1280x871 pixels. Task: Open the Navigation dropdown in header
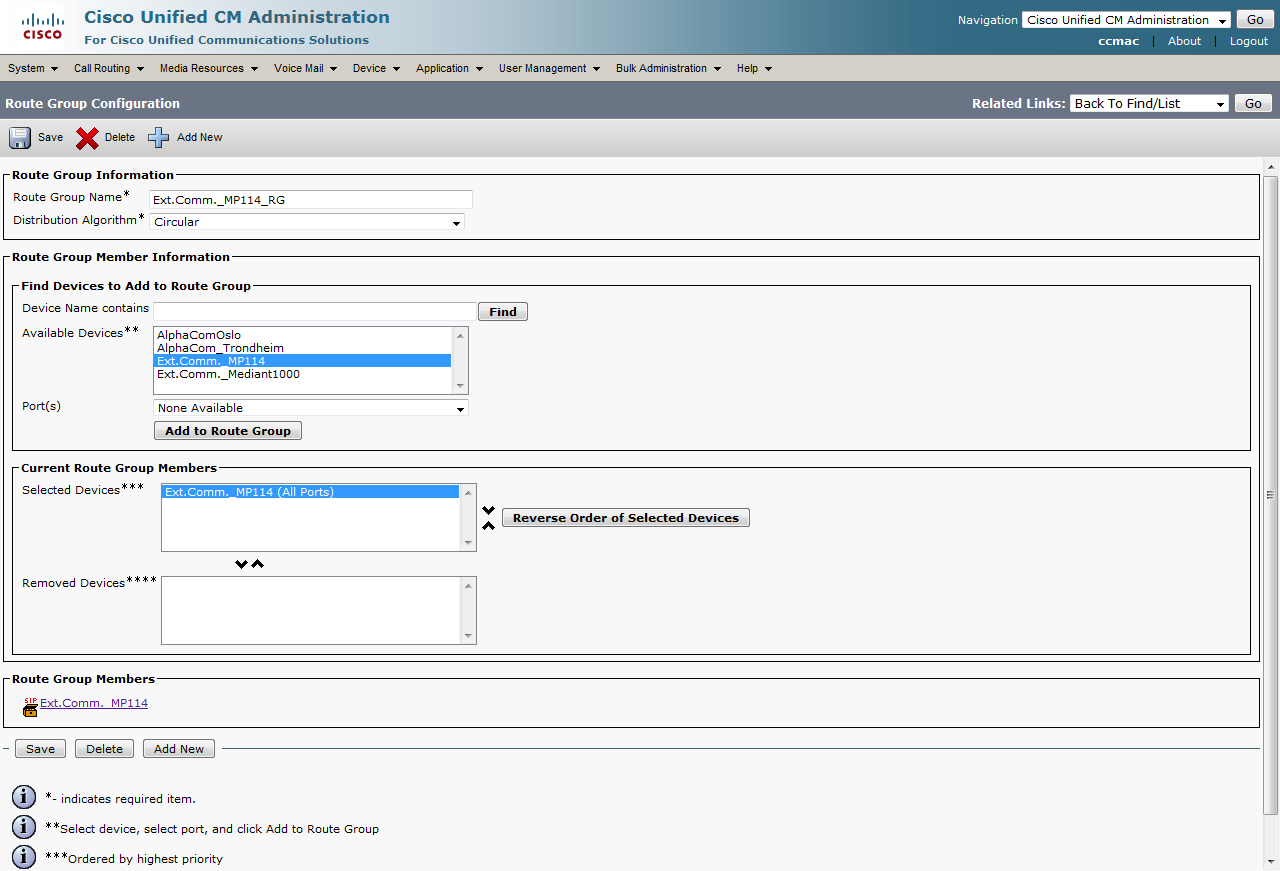(1126, 20)
